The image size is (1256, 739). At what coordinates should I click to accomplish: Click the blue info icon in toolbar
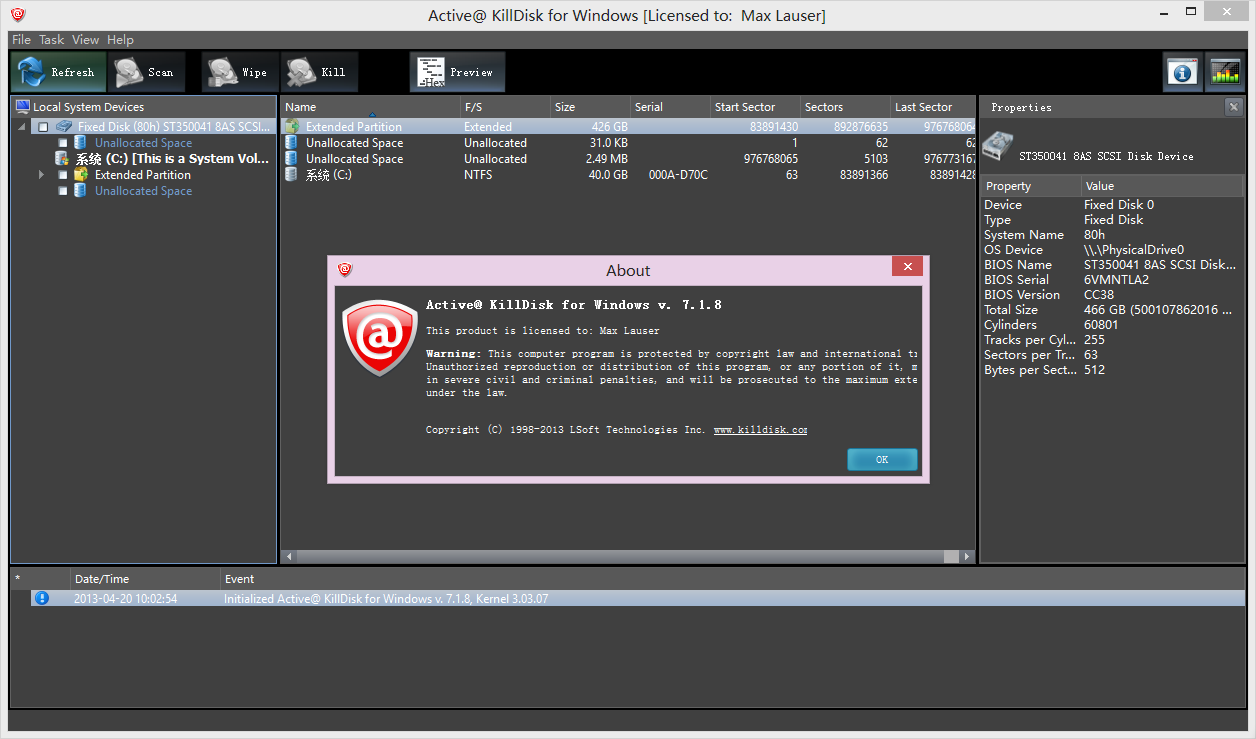pyautogui.click(x=1183, y=72)
